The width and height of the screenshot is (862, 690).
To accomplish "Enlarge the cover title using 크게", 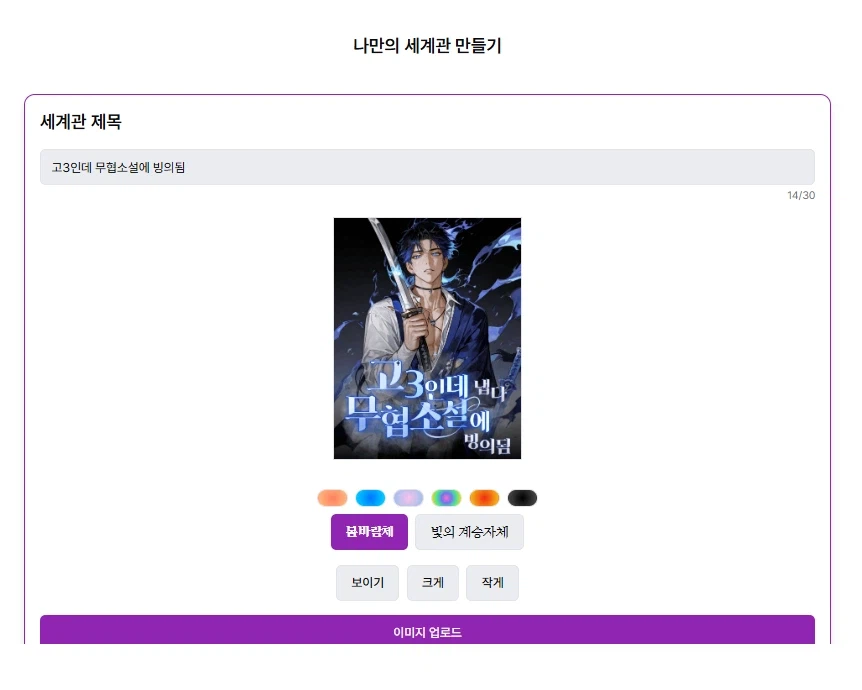I will [x=432, y=582].
